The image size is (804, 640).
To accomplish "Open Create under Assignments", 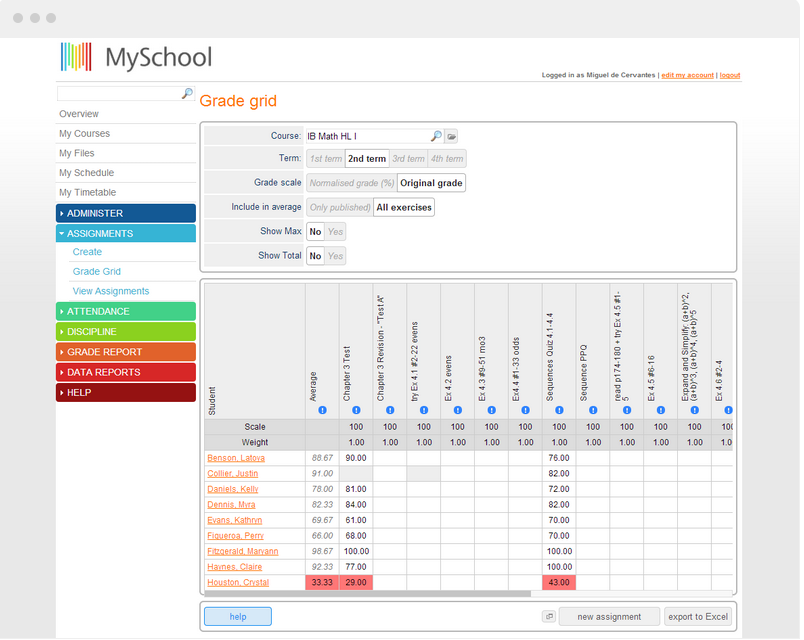I will click(87, 252).
